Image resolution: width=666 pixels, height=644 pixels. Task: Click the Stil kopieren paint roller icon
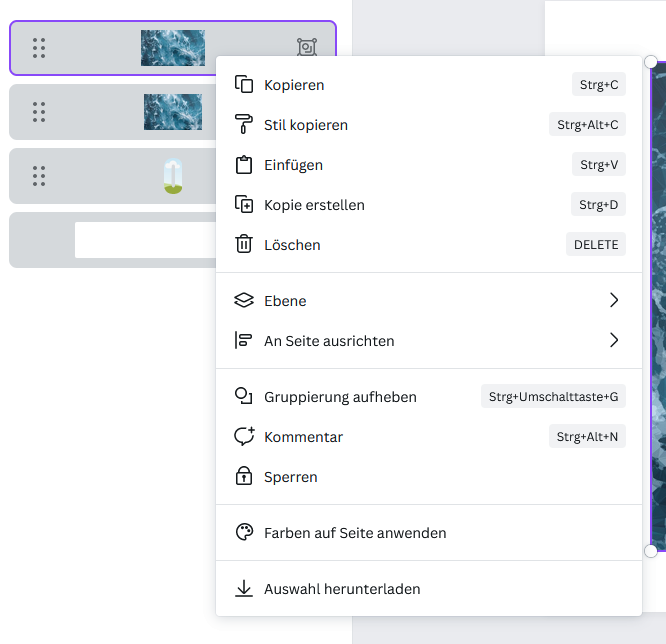(x=244, y=125)
